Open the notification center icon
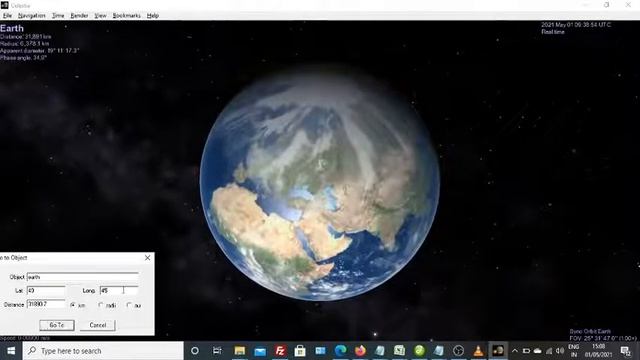The height and width of the screenshot is (360, 640). click(x=625, y=351)
